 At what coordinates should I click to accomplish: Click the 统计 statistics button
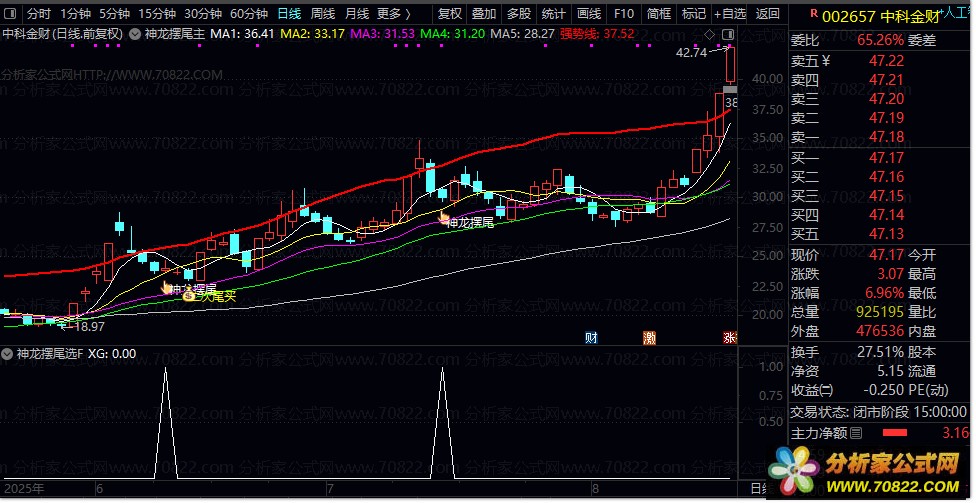coord(553,13)
